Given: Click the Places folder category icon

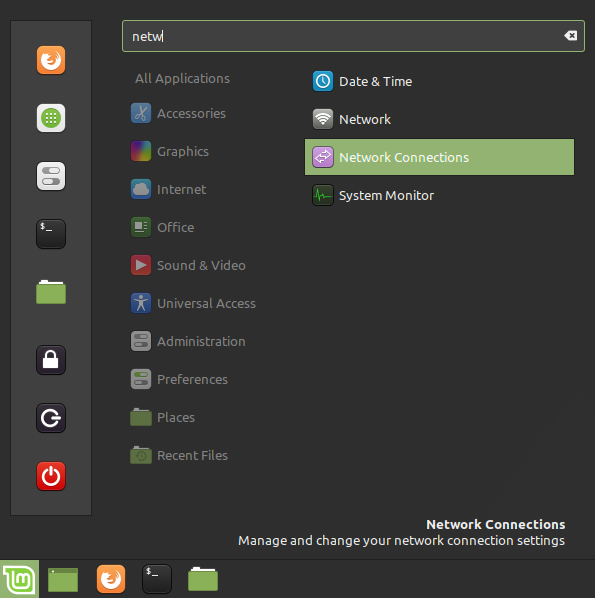Looking at the screenshot, I should pos(141,417).
